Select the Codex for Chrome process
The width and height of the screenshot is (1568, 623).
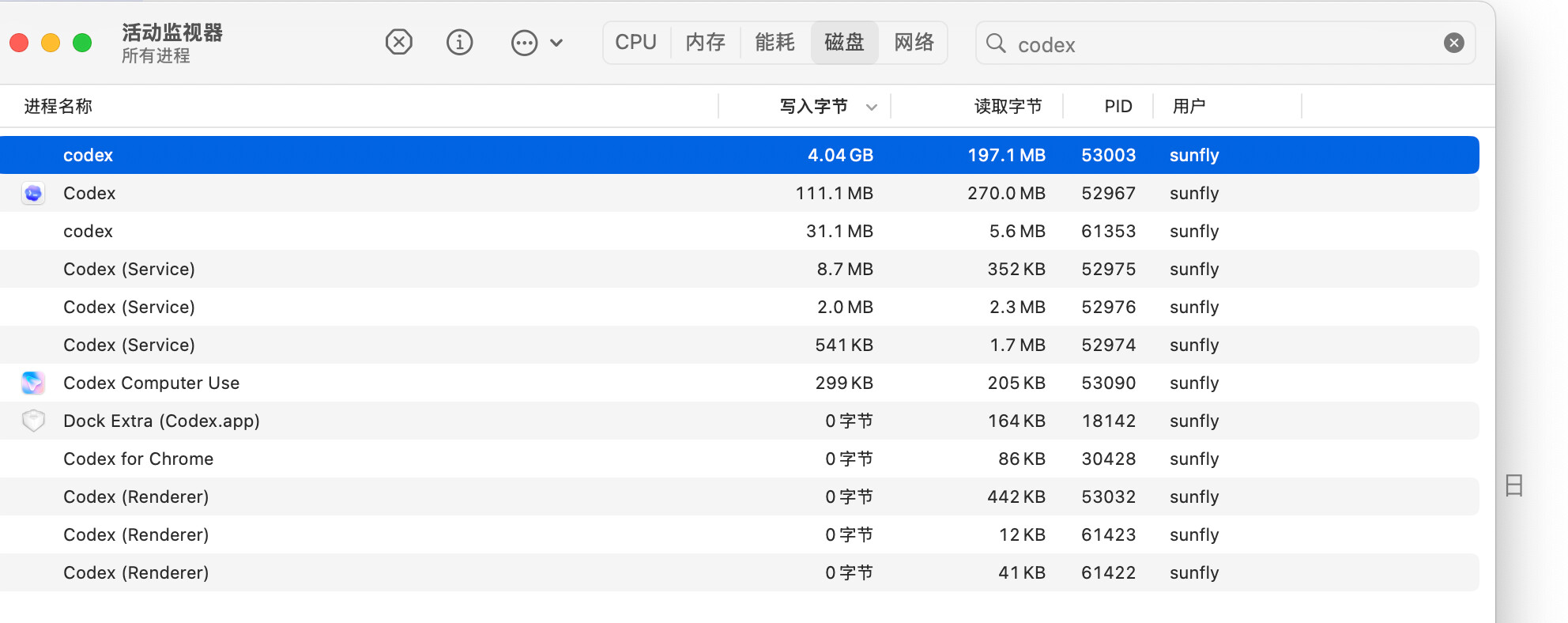(x=739, y=459)
